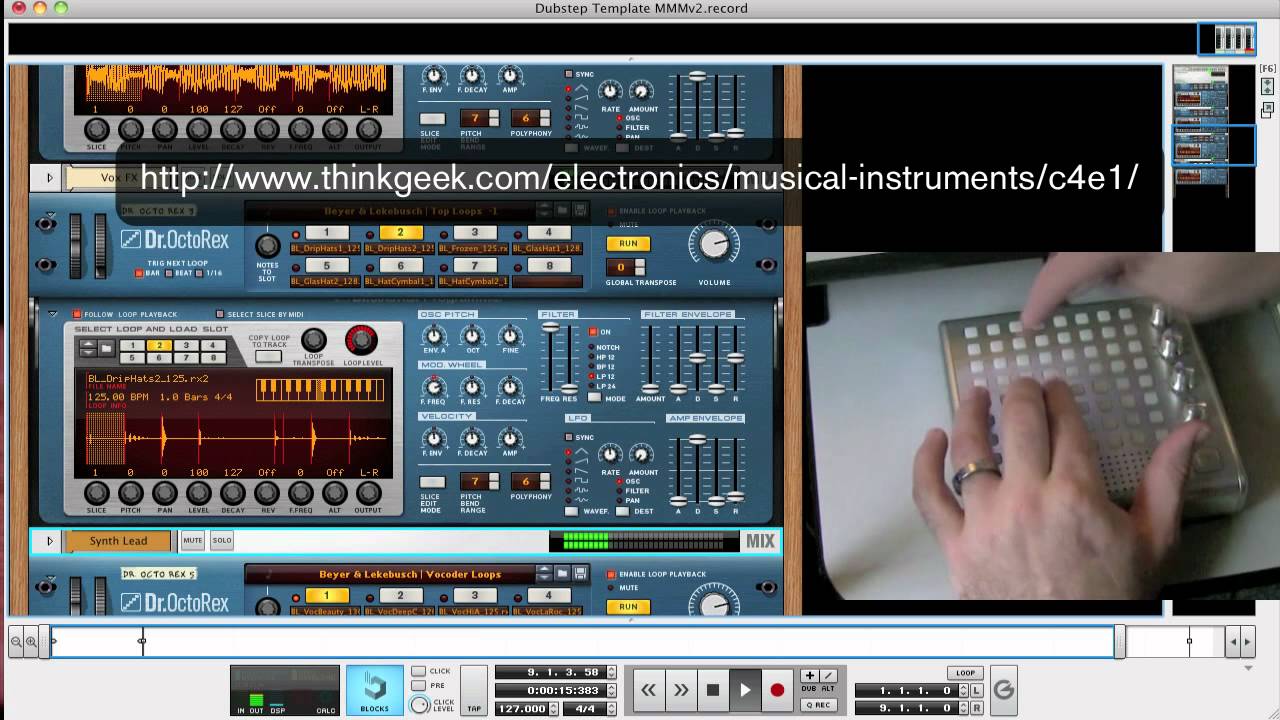1280x720 pixels.
Task: Go to right locator R button
Action: (x=976, y=708)
